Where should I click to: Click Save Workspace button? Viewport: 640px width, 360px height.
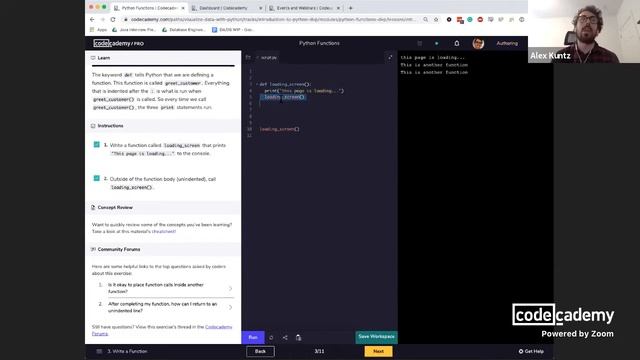[x=376, y=337]
